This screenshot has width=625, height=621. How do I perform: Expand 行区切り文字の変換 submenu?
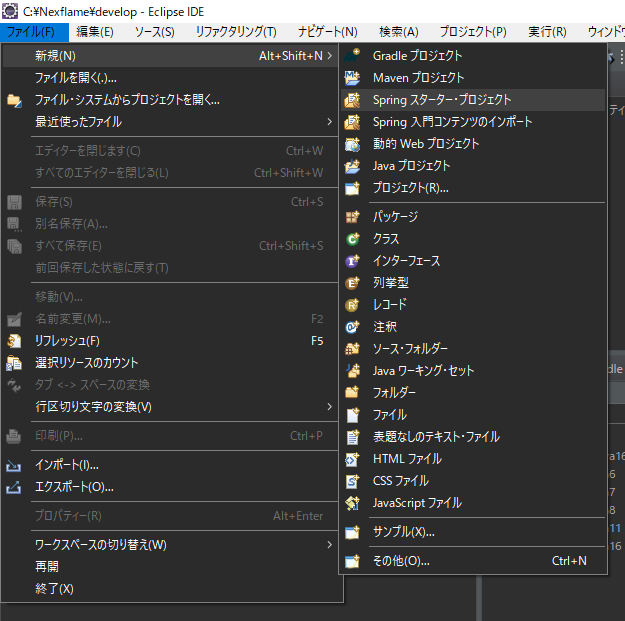point(330,407)
